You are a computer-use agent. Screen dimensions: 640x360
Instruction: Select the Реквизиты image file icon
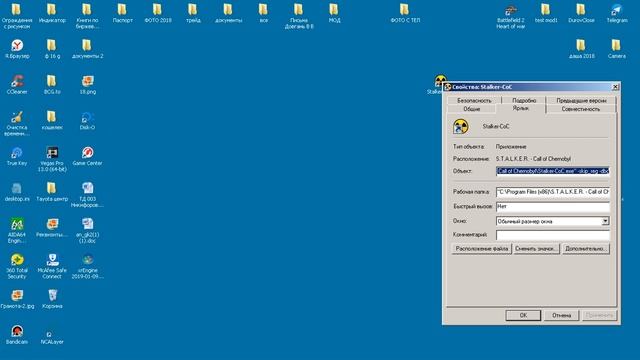pyautogui.click(x=52, y=228)
